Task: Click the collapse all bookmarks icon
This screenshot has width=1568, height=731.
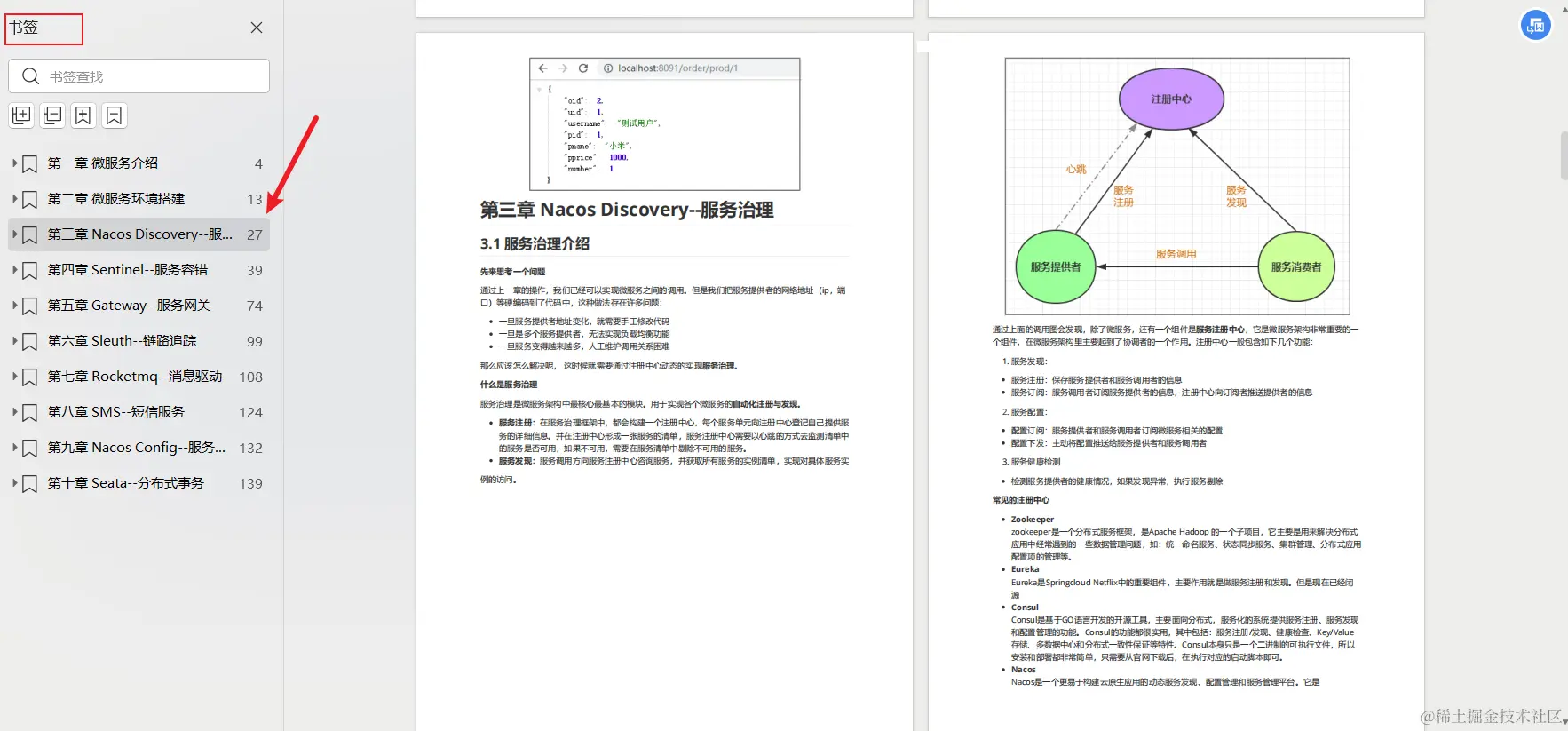Action: [52, 115]
